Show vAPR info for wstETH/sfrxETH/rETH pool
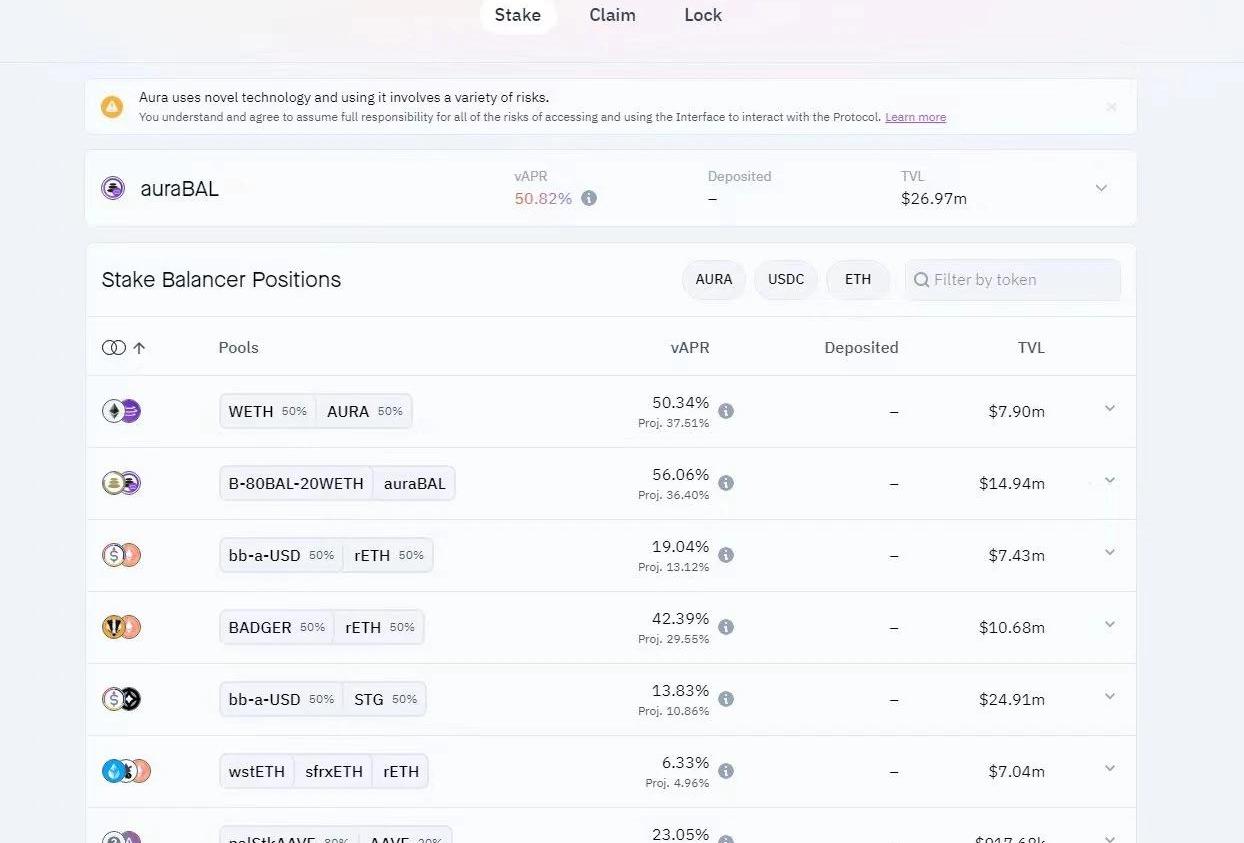 coord(726,771)
